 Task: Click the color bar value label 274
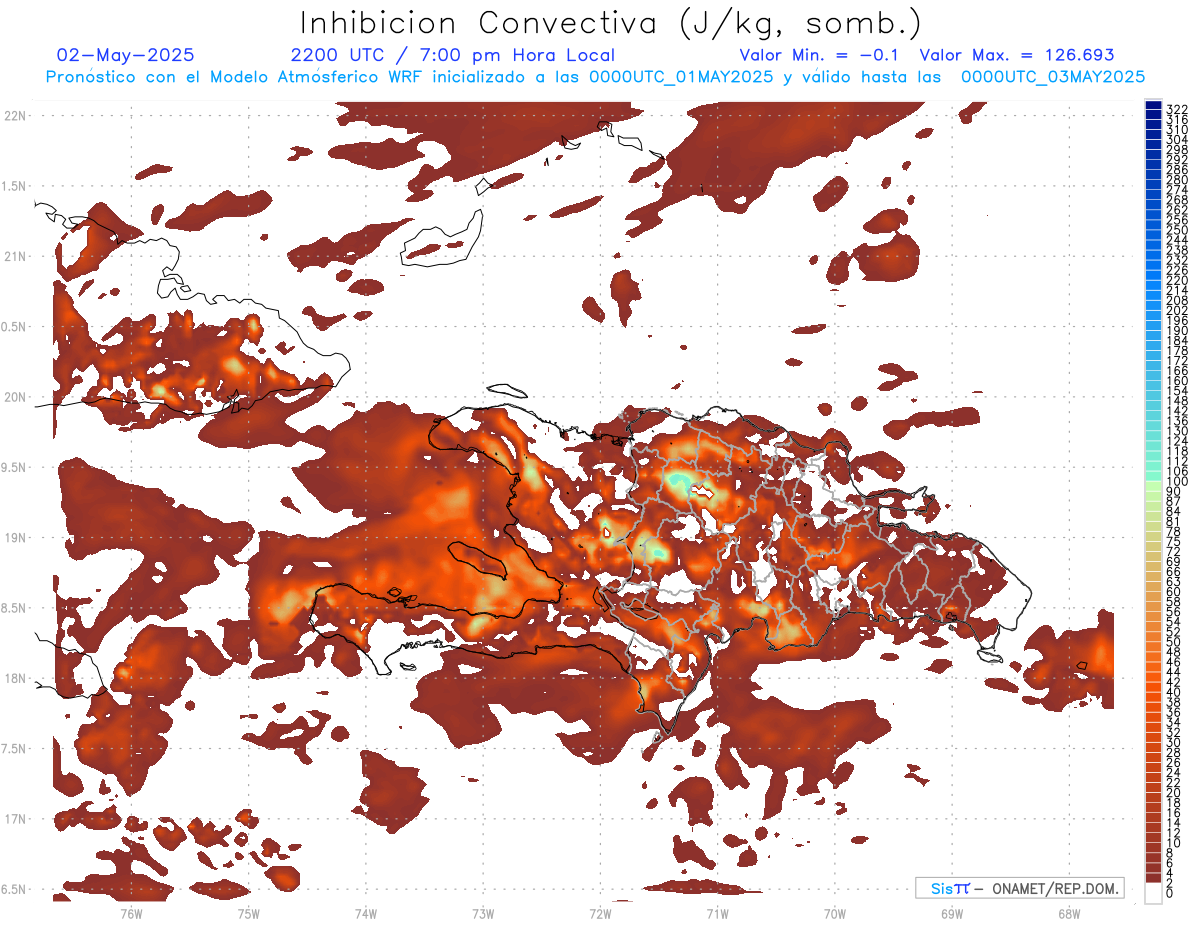1177,190
